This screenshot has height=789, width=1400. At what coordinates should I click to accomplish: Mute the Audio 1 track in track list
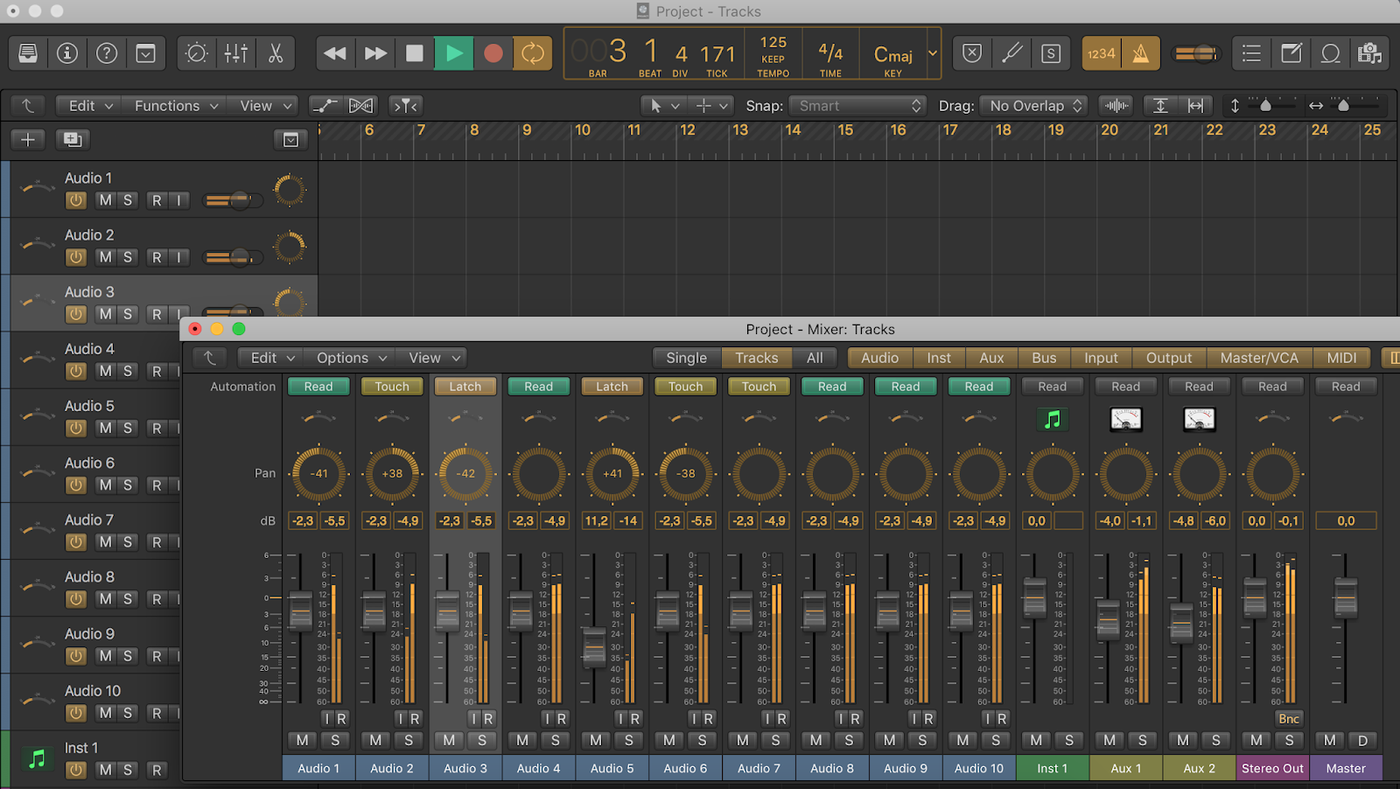coord(105,200)
